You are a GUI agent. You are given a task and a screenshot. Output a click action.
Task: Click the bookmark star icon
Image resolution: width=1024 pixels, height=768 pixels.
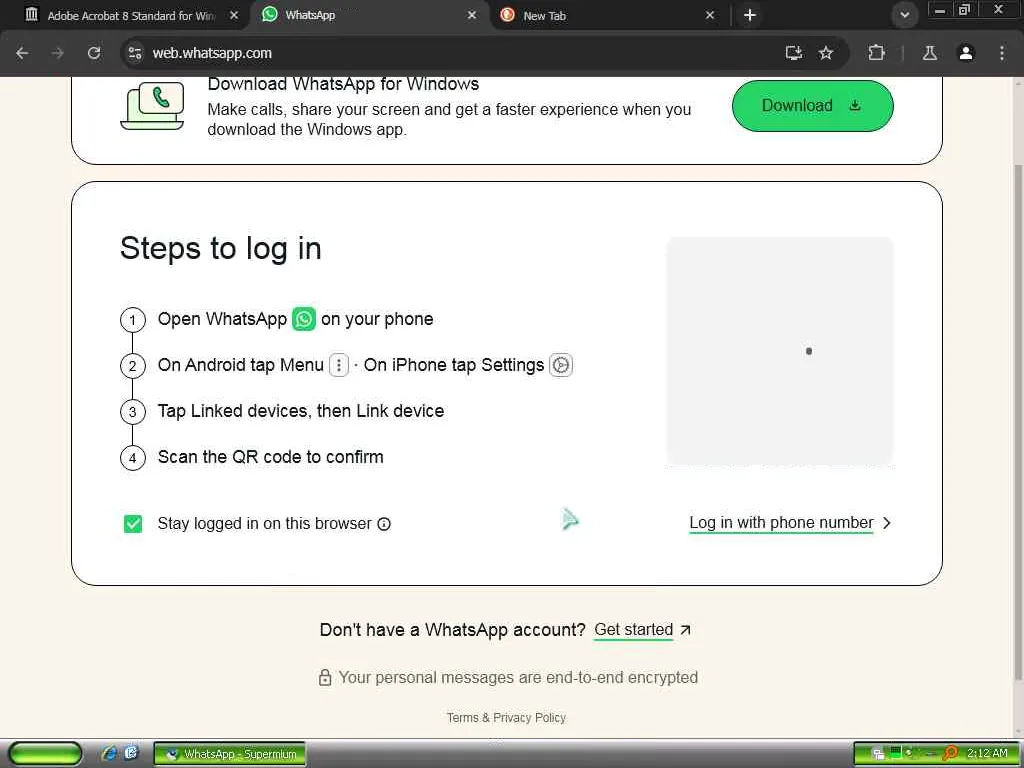point(826,53)
